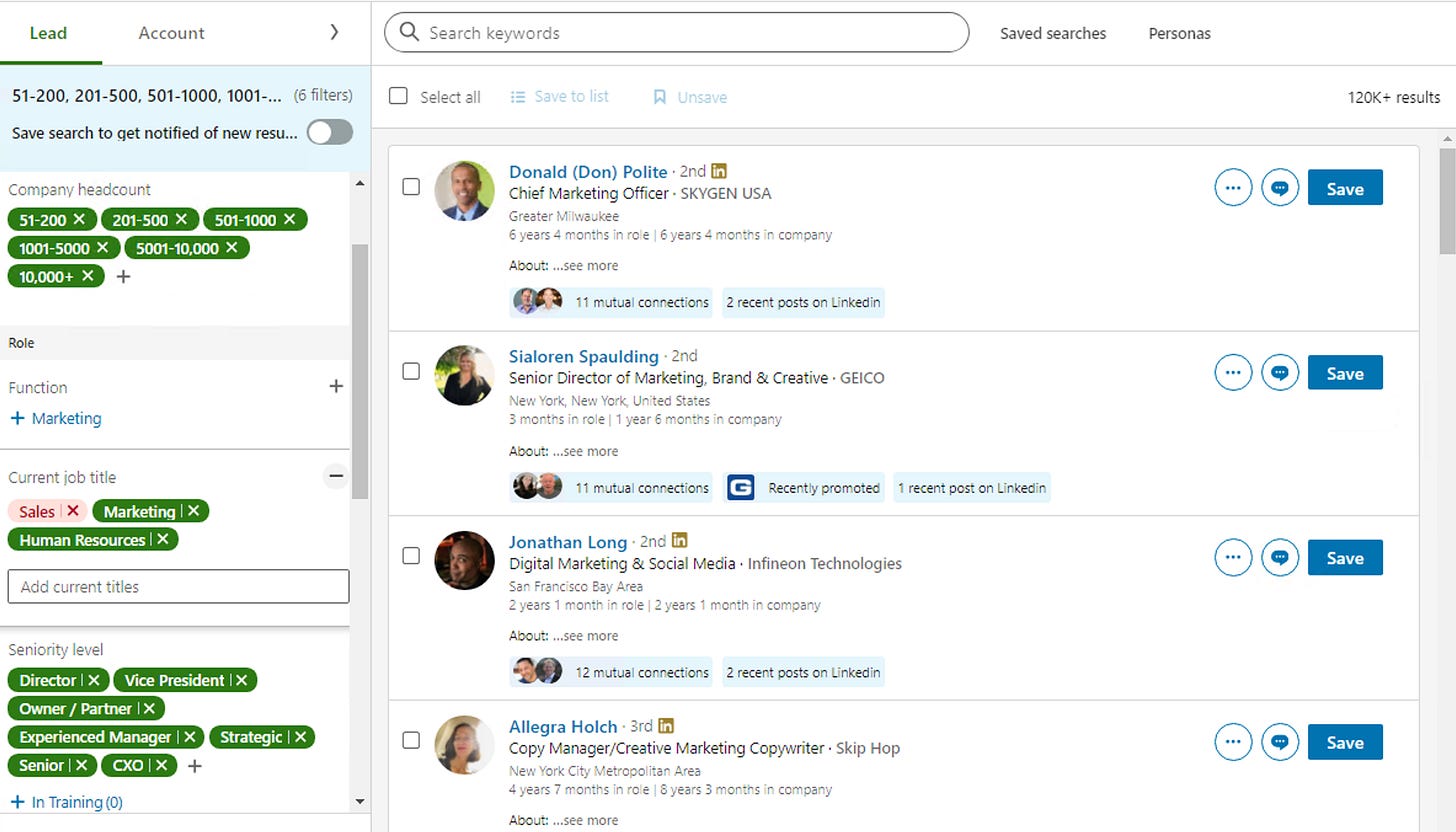Screen dimensions: 1456x832
Task: Remove the Experienced Manager seniority filter
Action: [188, 737]
